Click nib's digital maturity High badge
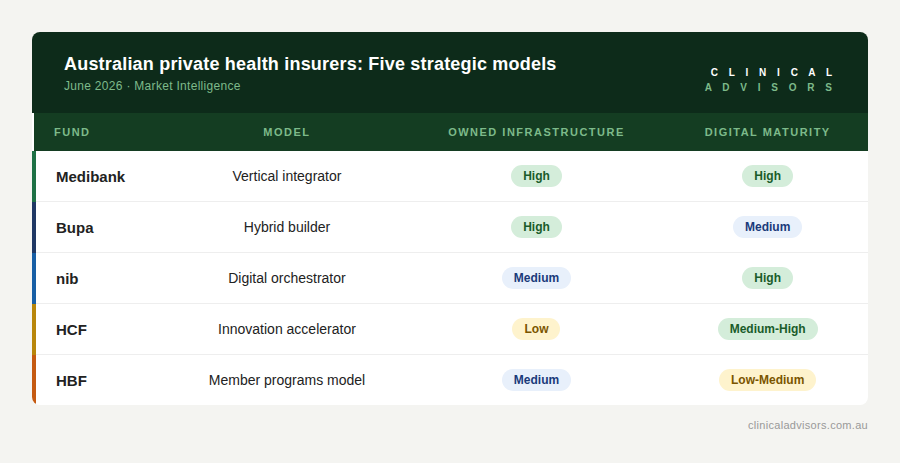Image resolution: width=900 pixels, height=463 pixels. pos(767,278)
